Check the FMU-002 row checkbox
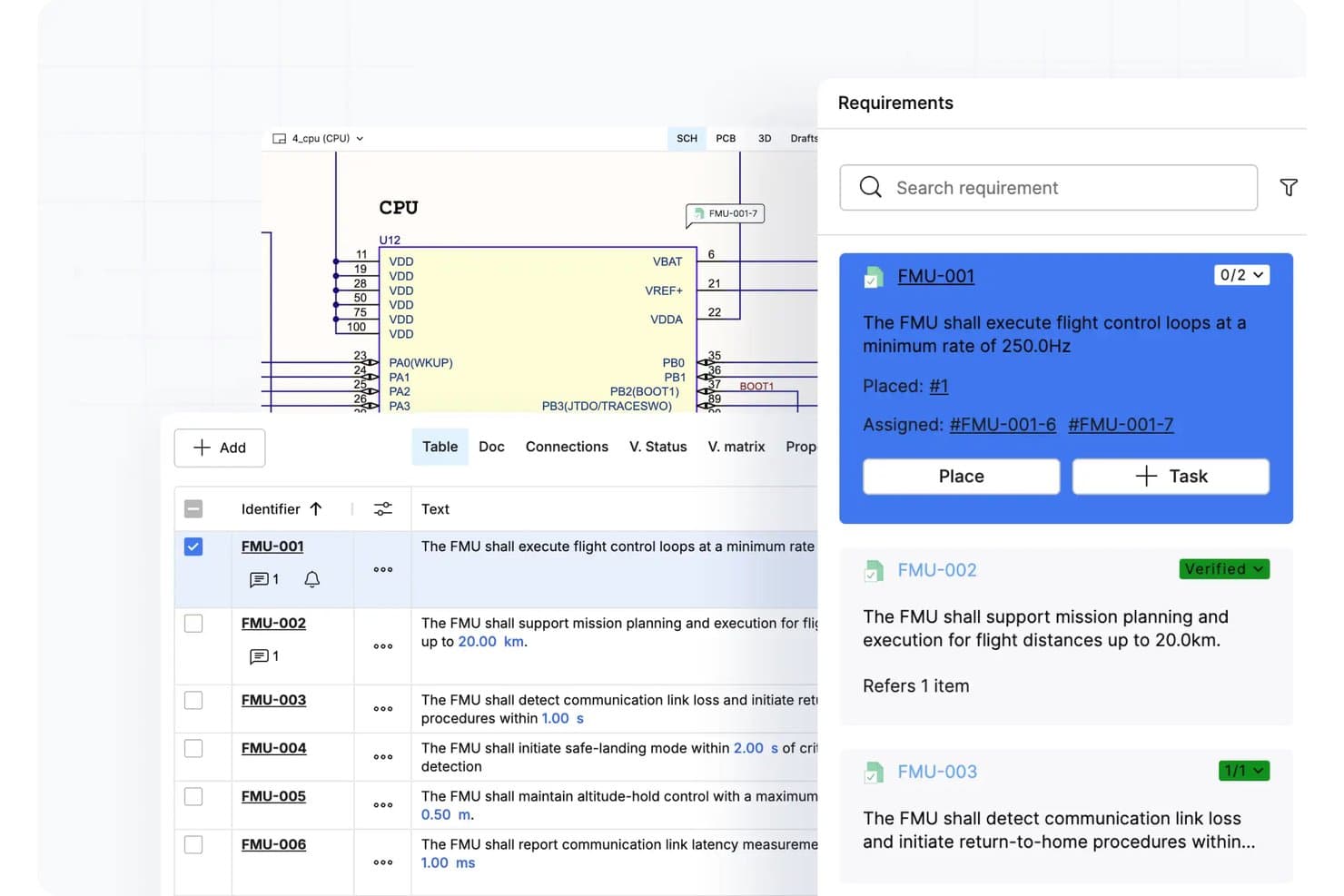Viewport: 1344px width, 896px height. [193, 624]
